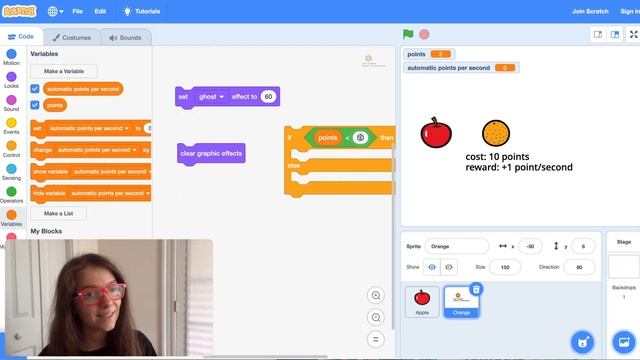Click the clear graphic effects block
The width and height of the screenshot is (640, 360).
point(211,153)
